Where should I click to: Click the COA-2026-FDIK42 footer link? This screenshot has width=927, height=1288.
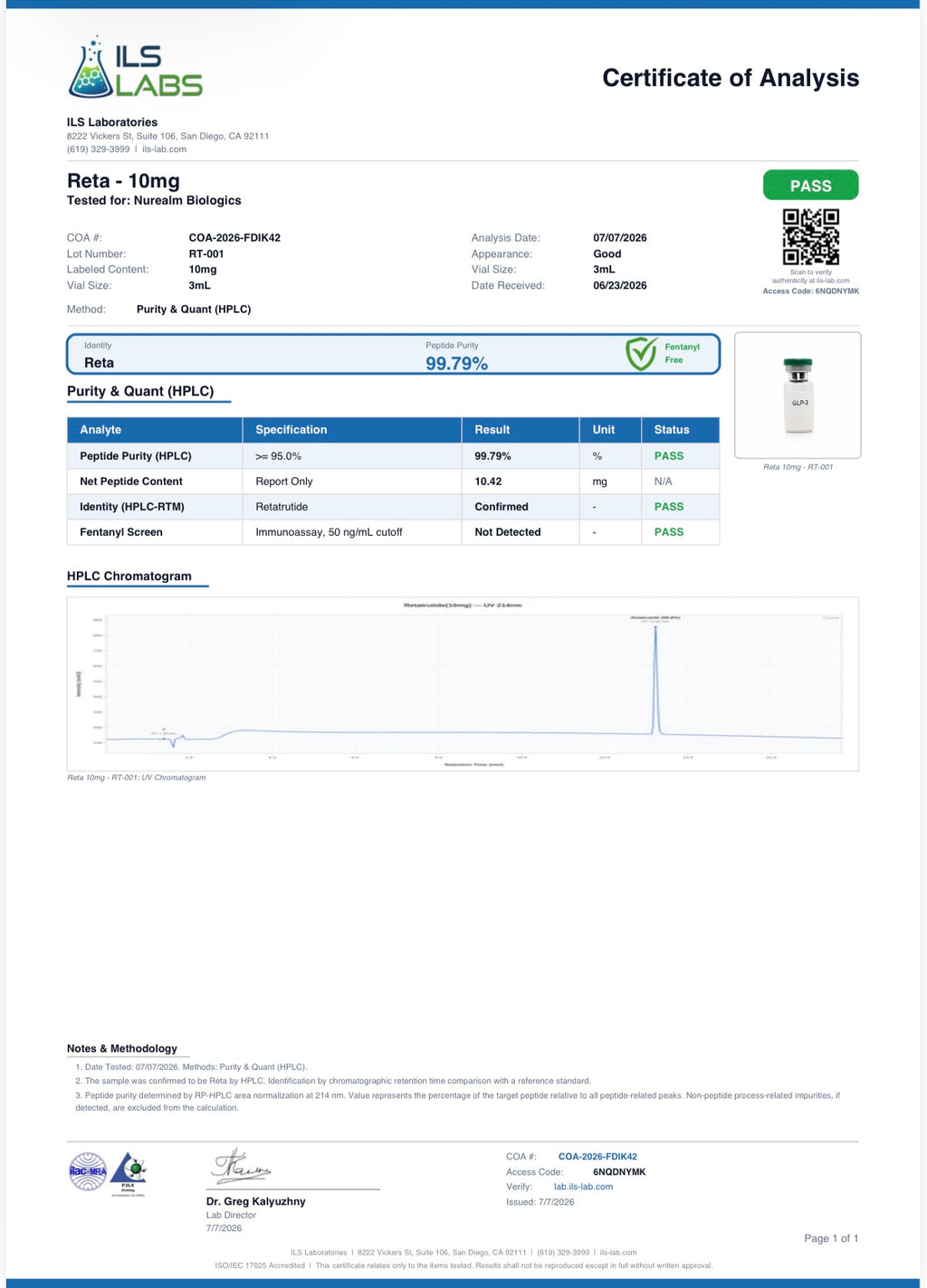point(597,1157)
